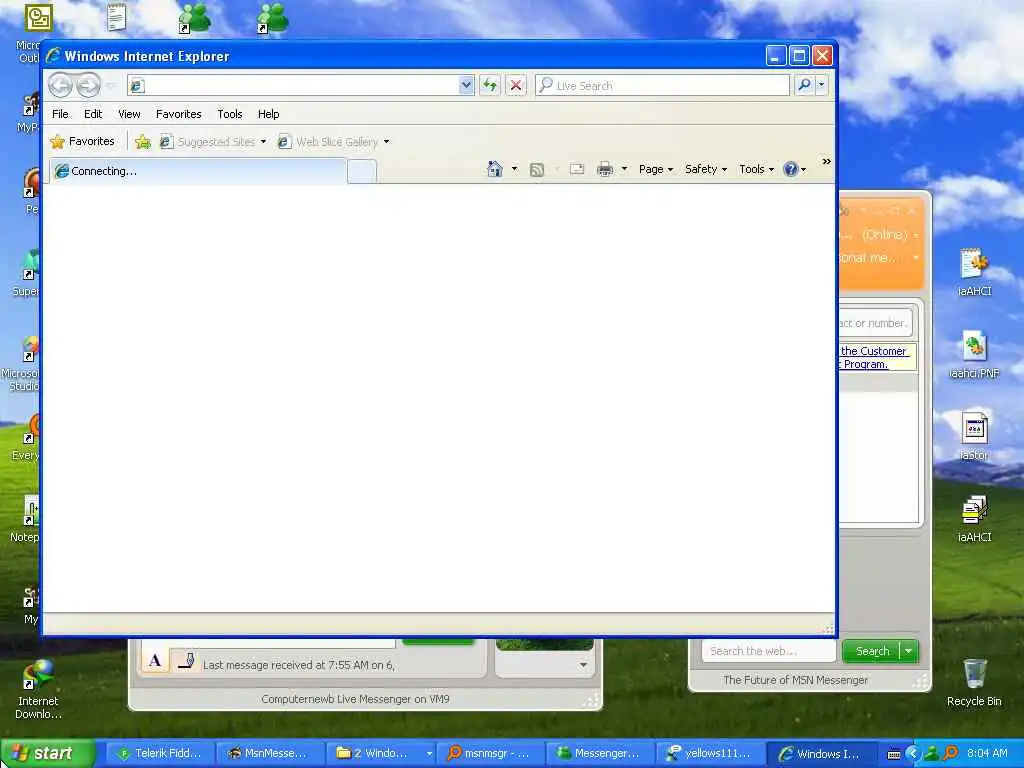
Task: Click the red Stop loading icon
Action: [x=516, y=85]
